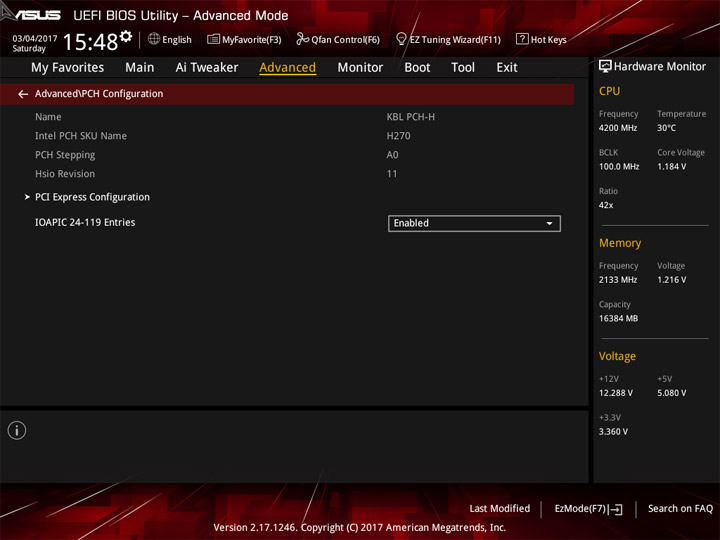Click the info icon in help panel

[17, 430]
